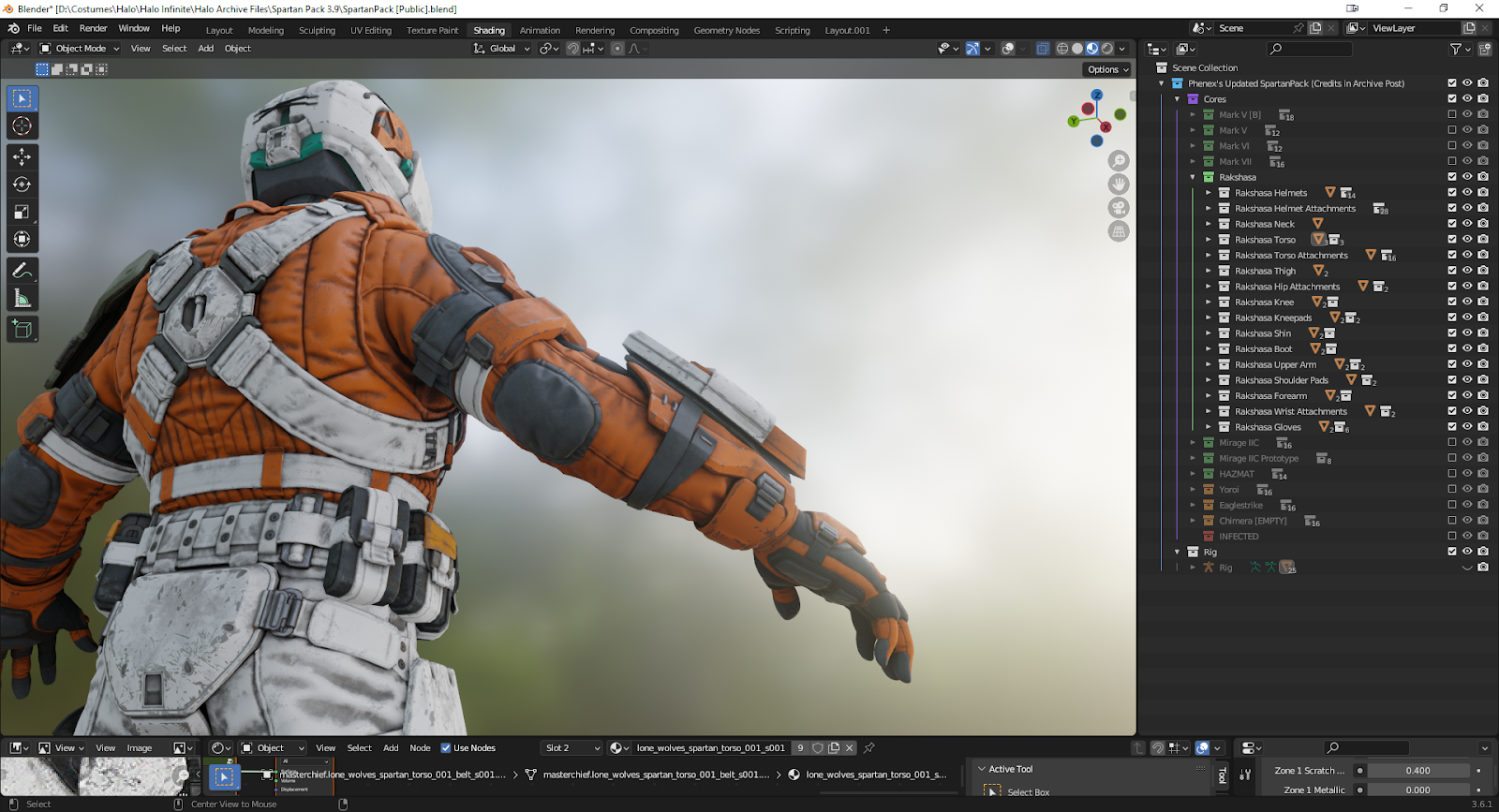Switch perspective/orthographic with the grid icon

pos(1119,231)
